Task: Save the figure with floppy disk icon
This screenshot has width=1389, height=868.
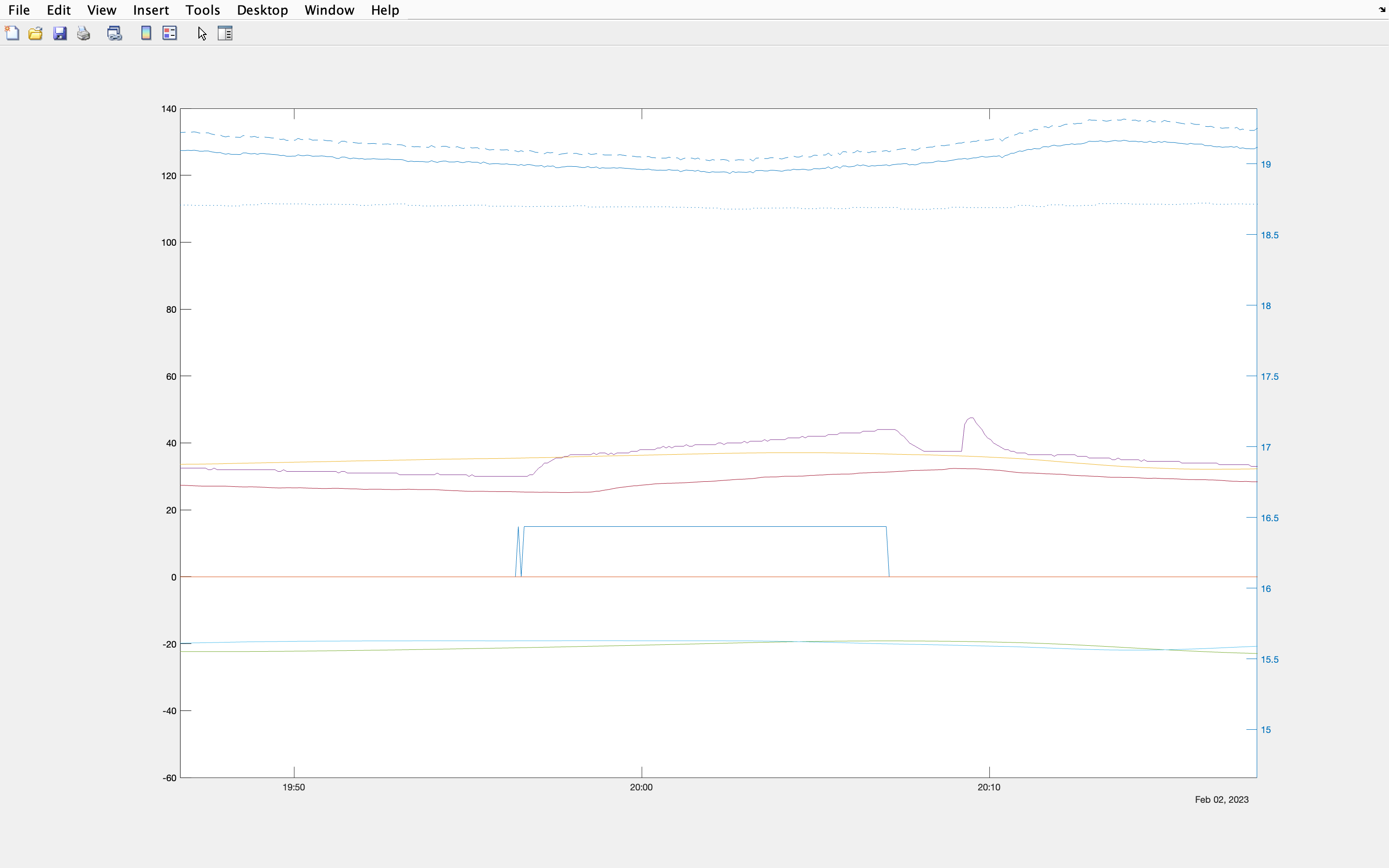Action: click(60, 33)
